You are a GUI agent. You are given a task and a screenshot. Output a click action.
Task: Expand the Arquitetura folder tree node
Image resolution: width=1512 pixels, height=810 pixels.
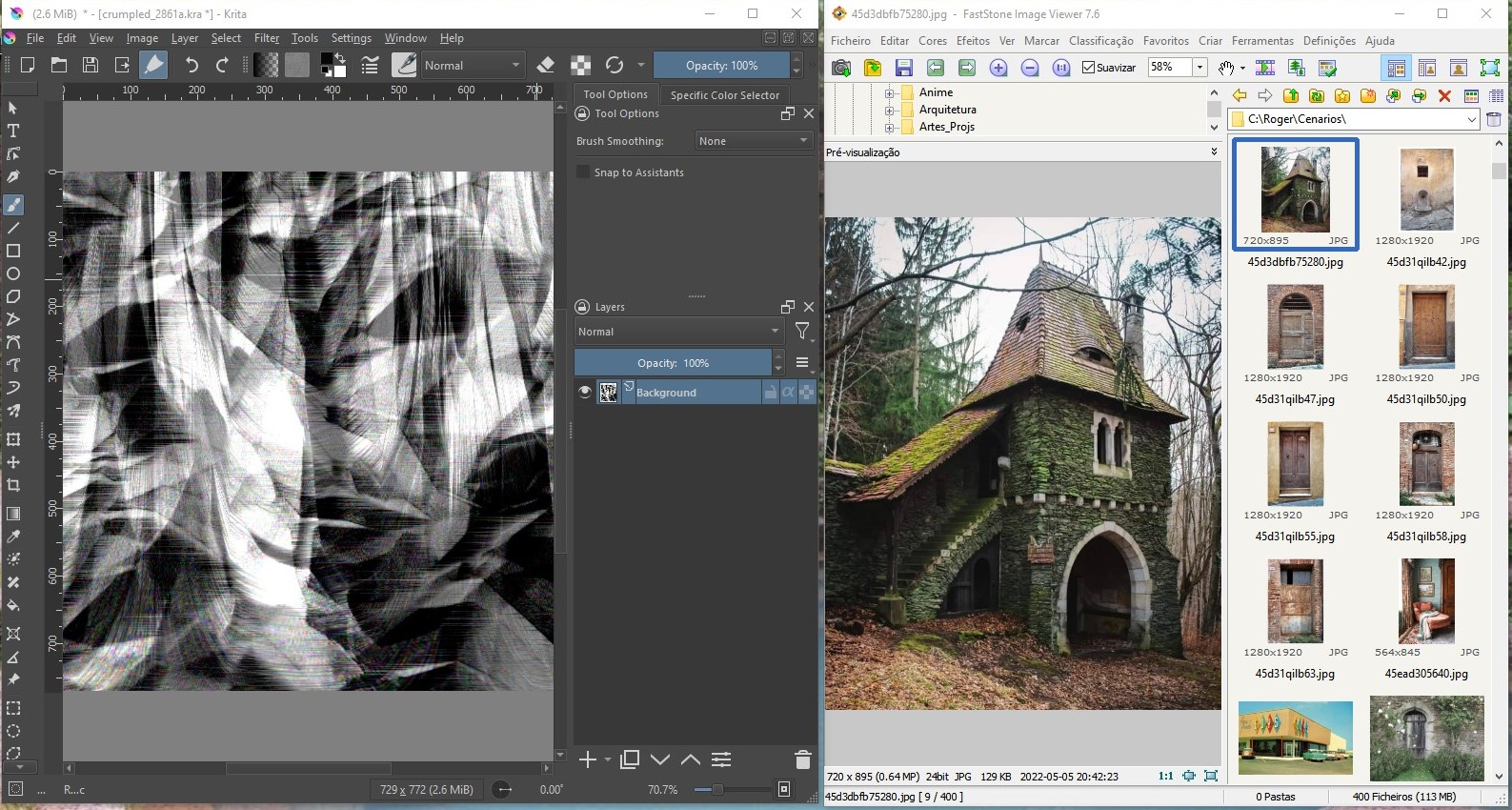(889, 110)
